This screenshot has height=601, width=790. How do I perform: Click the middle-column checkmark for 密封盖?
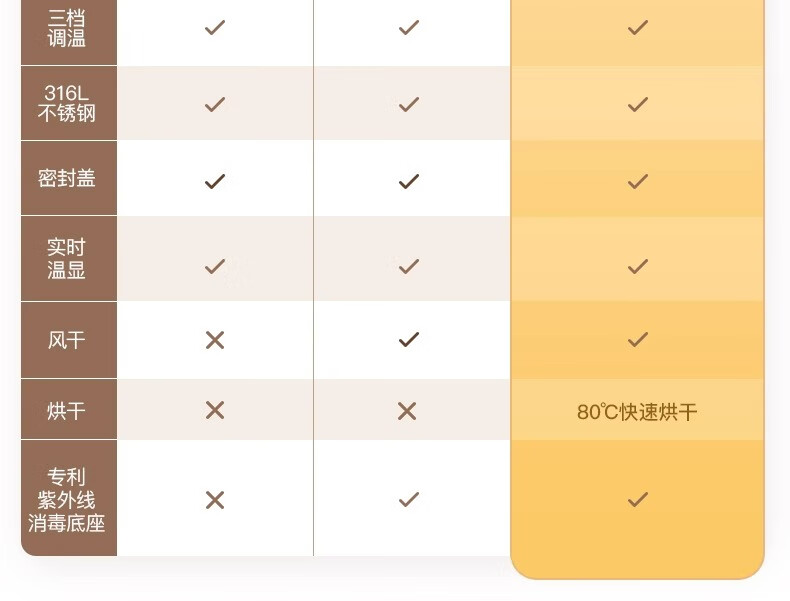tap(409, 181)
